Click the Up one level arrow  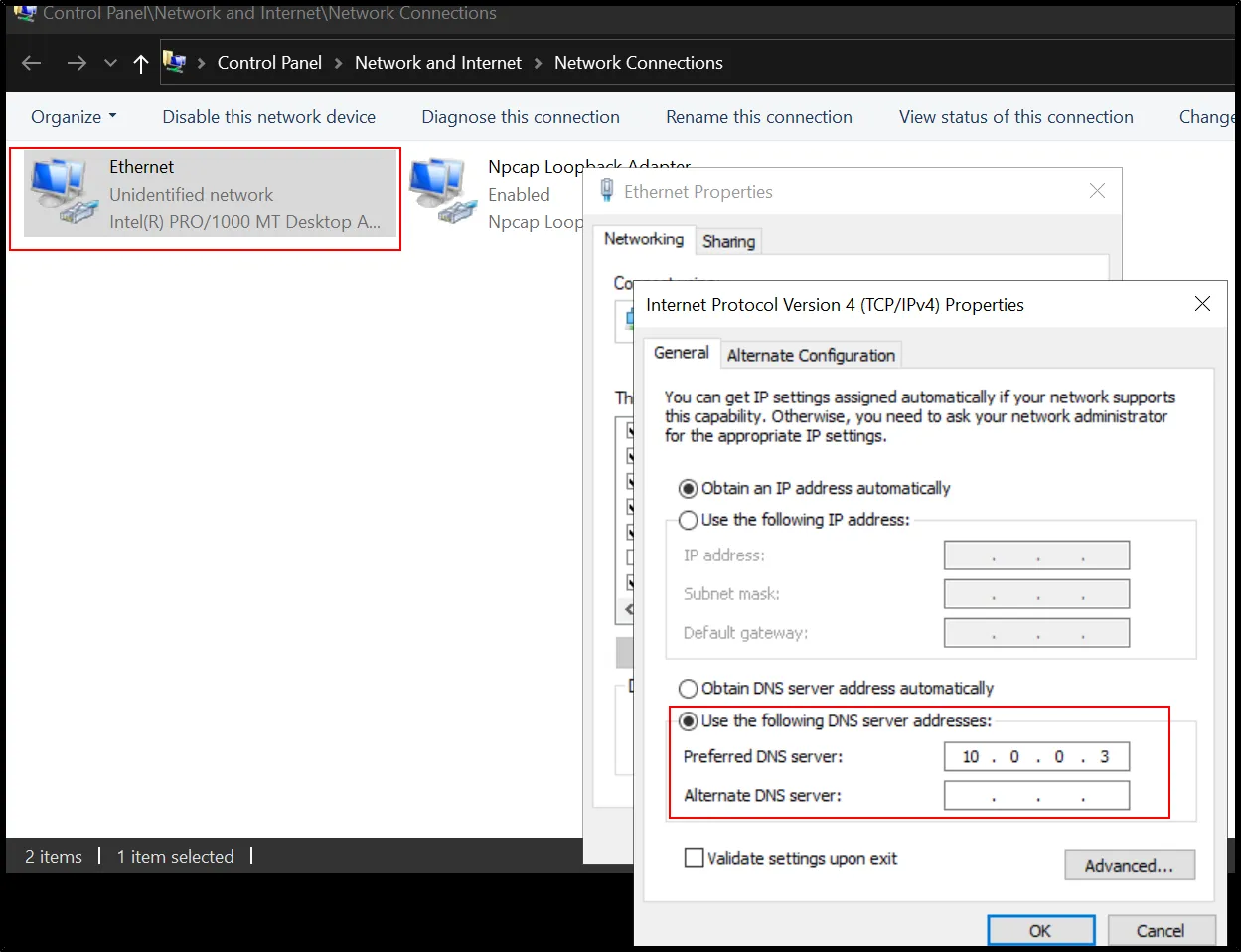(141, 64)
